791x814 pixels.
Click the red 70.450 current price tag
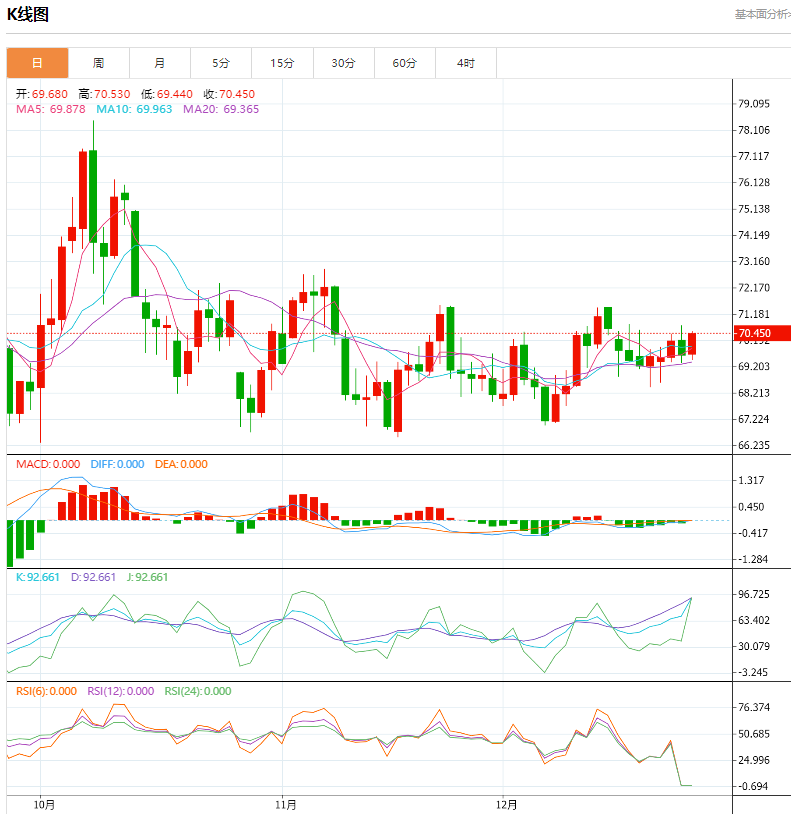pyautogui.click(x=762, y=333)
